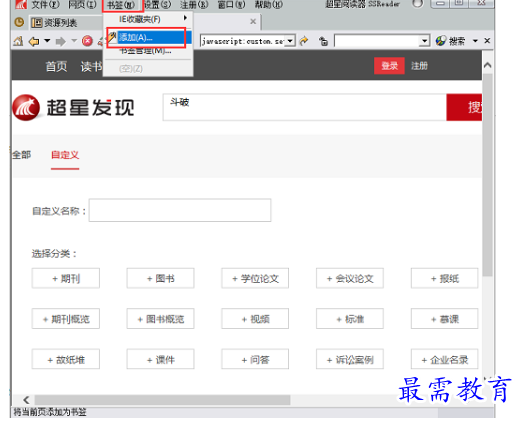This screenshot has width=520, height=421.
Task: Click the red stop loading icon
Action: click(x=87, y=41)
